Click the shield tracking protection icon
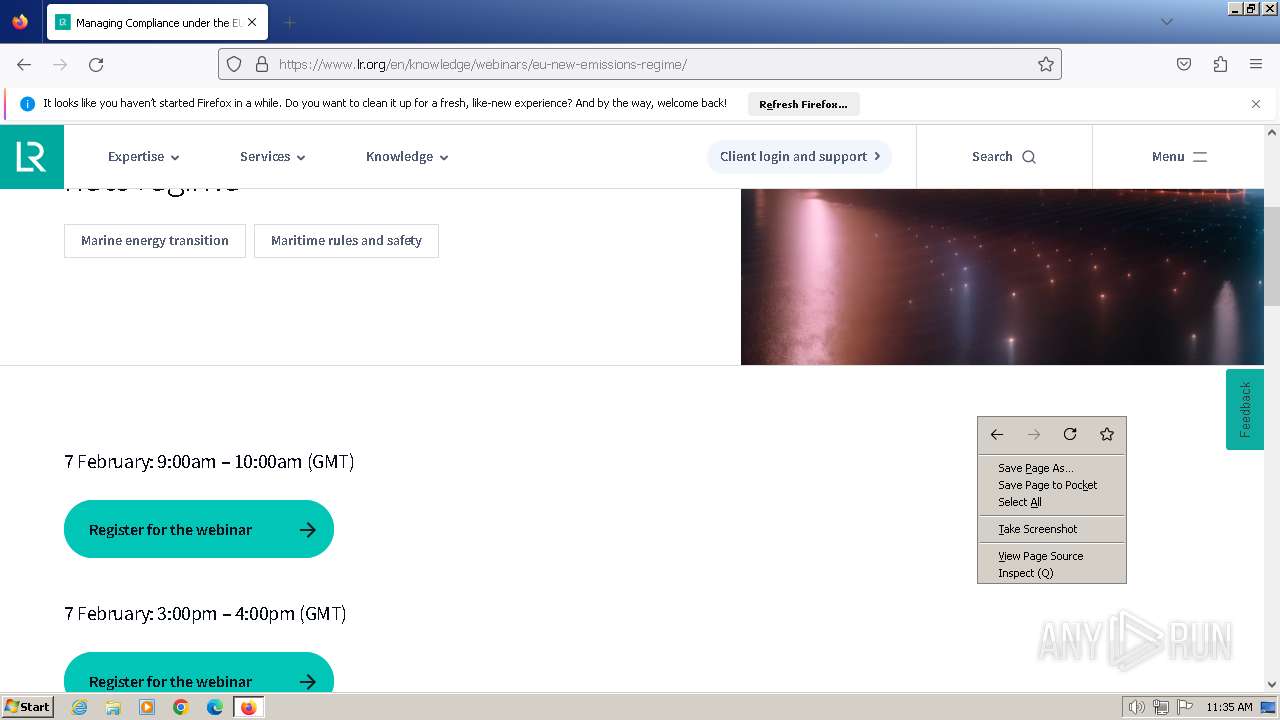 [234, 64]
